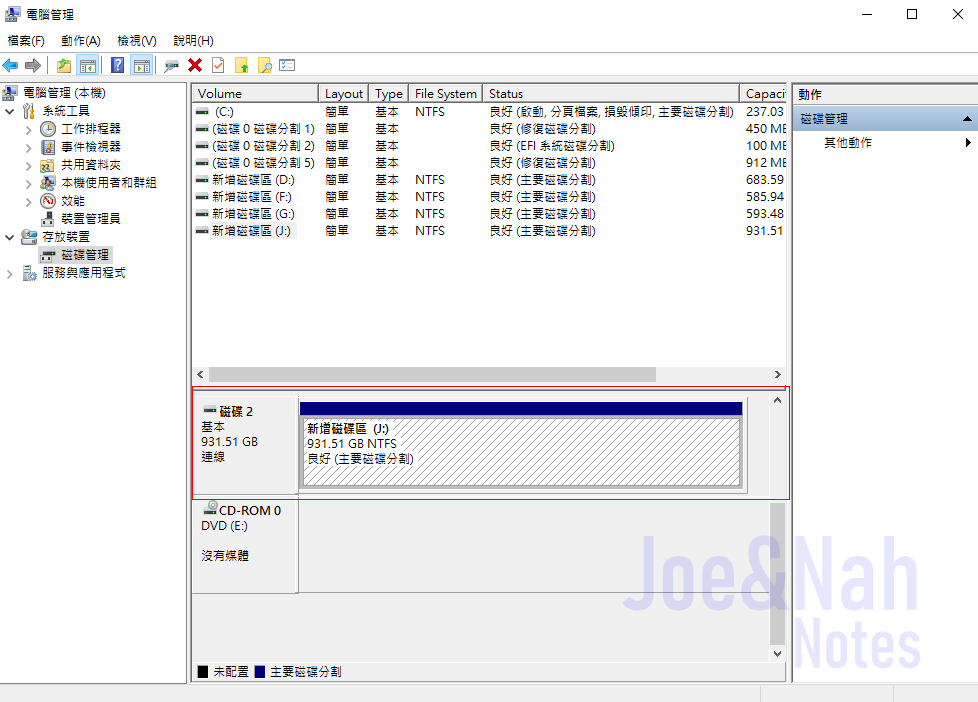This screenshot has width=978, height=702.
Task: Select 服務與應用程式 tree item
Action: tap(84, 273)
